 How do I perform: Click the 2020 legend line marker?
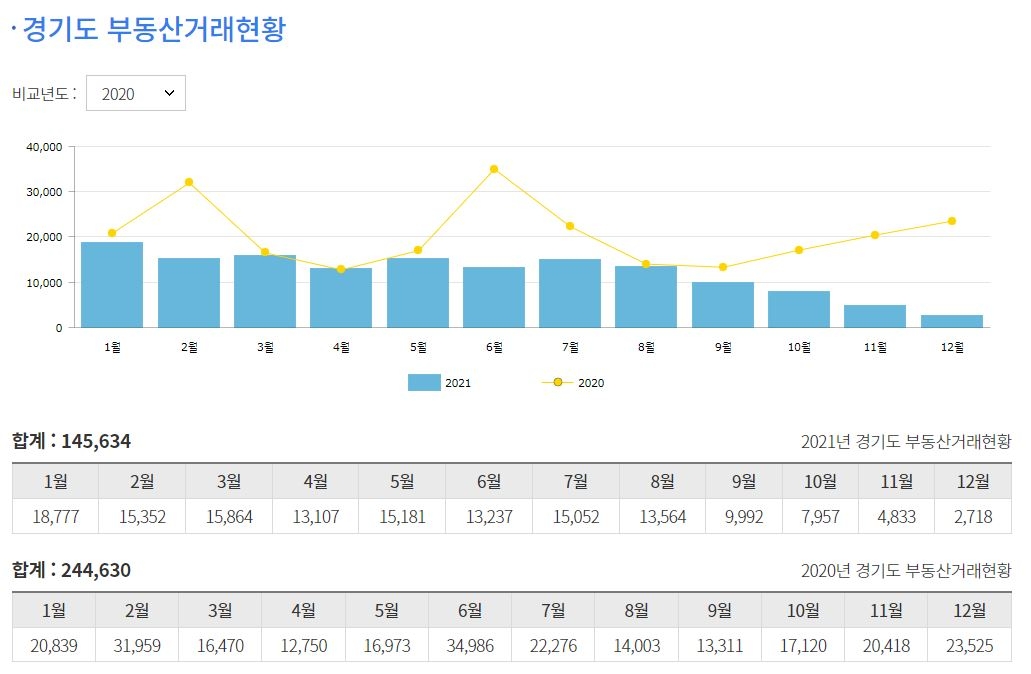559,382
